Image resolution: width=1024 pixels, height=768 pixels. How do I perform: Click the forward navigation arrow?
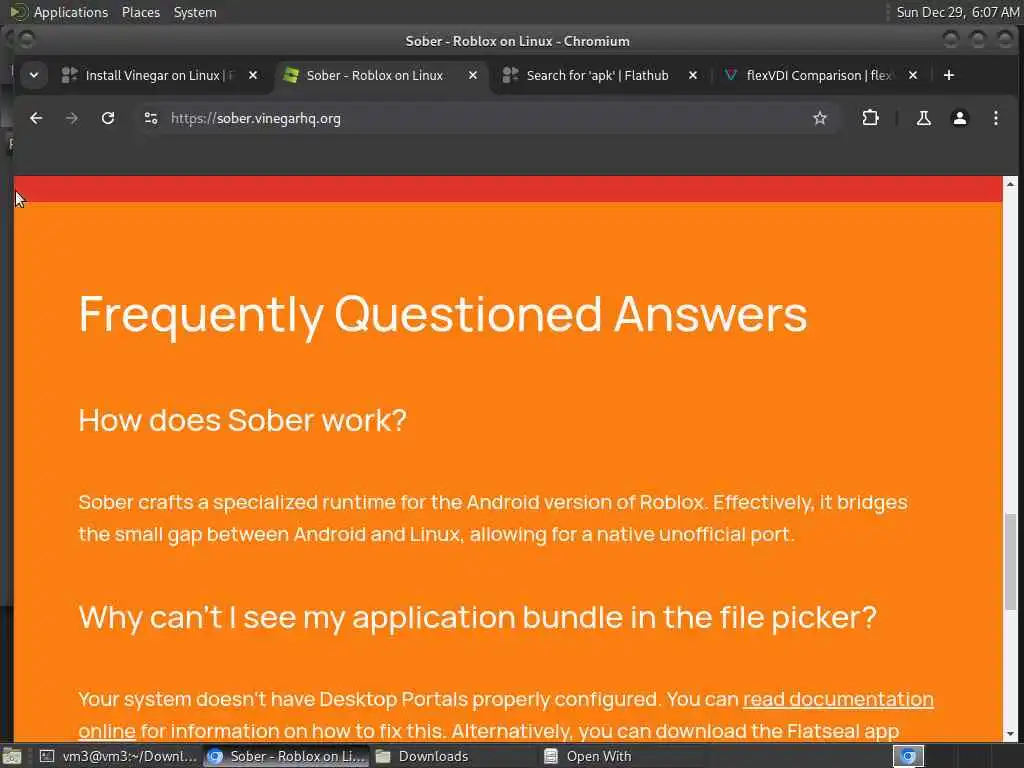click(x=72, y=118)
